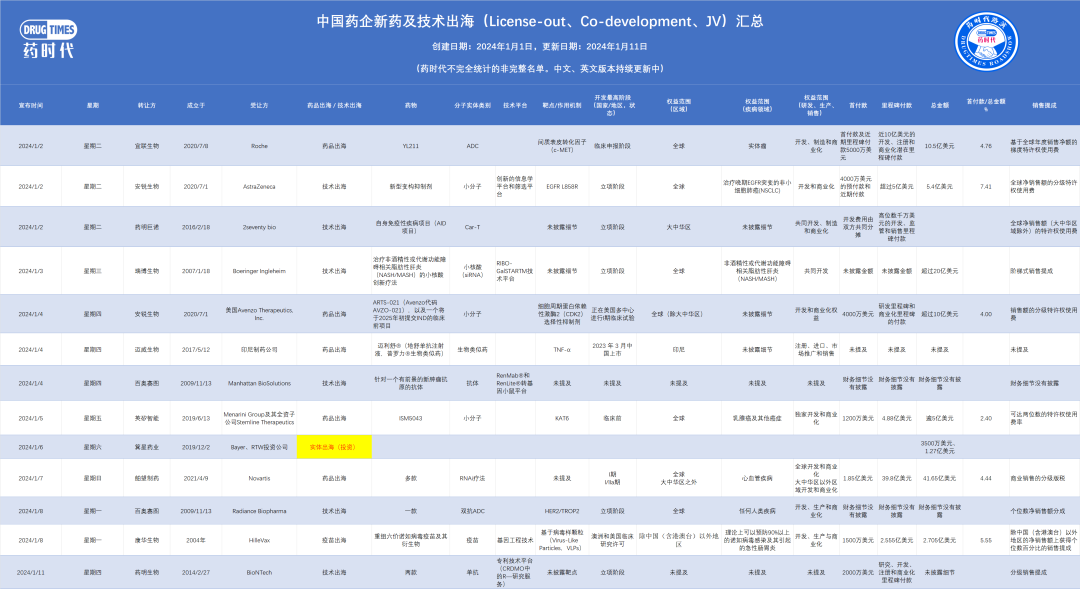Select the 10.5亿美元 total amount cell

pos(939,146)
